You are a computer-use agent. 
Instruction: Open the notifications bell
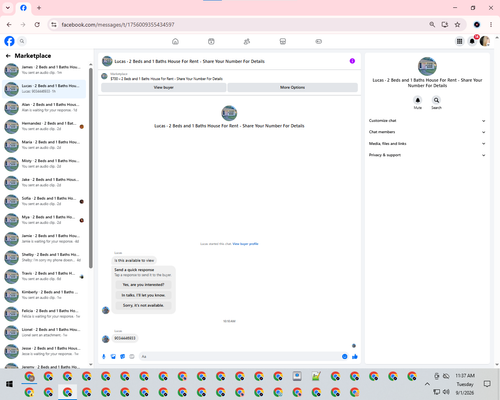(x=472, y=41)
